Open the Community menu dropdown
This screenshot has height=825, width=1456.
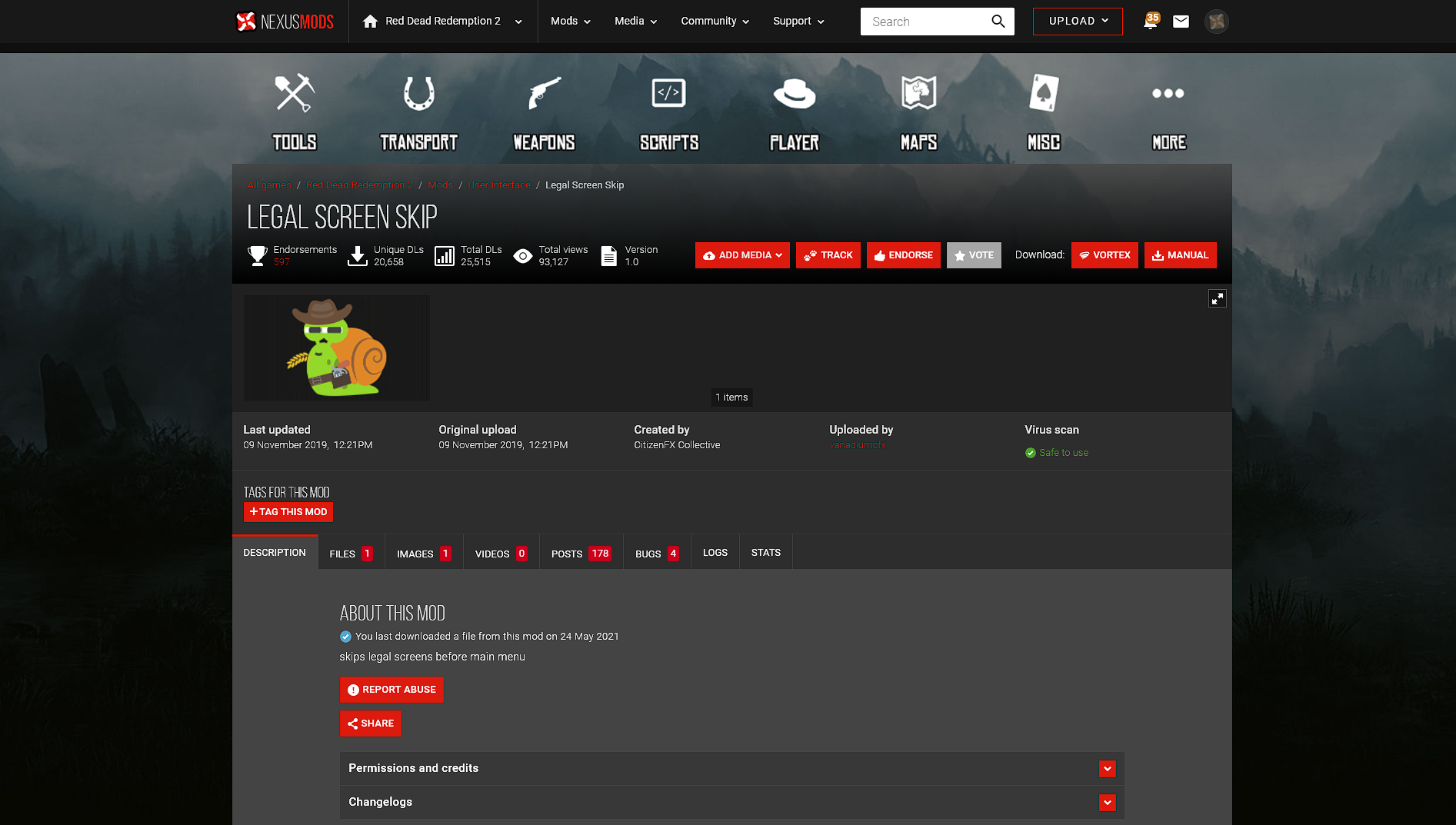tap(715, 22)
